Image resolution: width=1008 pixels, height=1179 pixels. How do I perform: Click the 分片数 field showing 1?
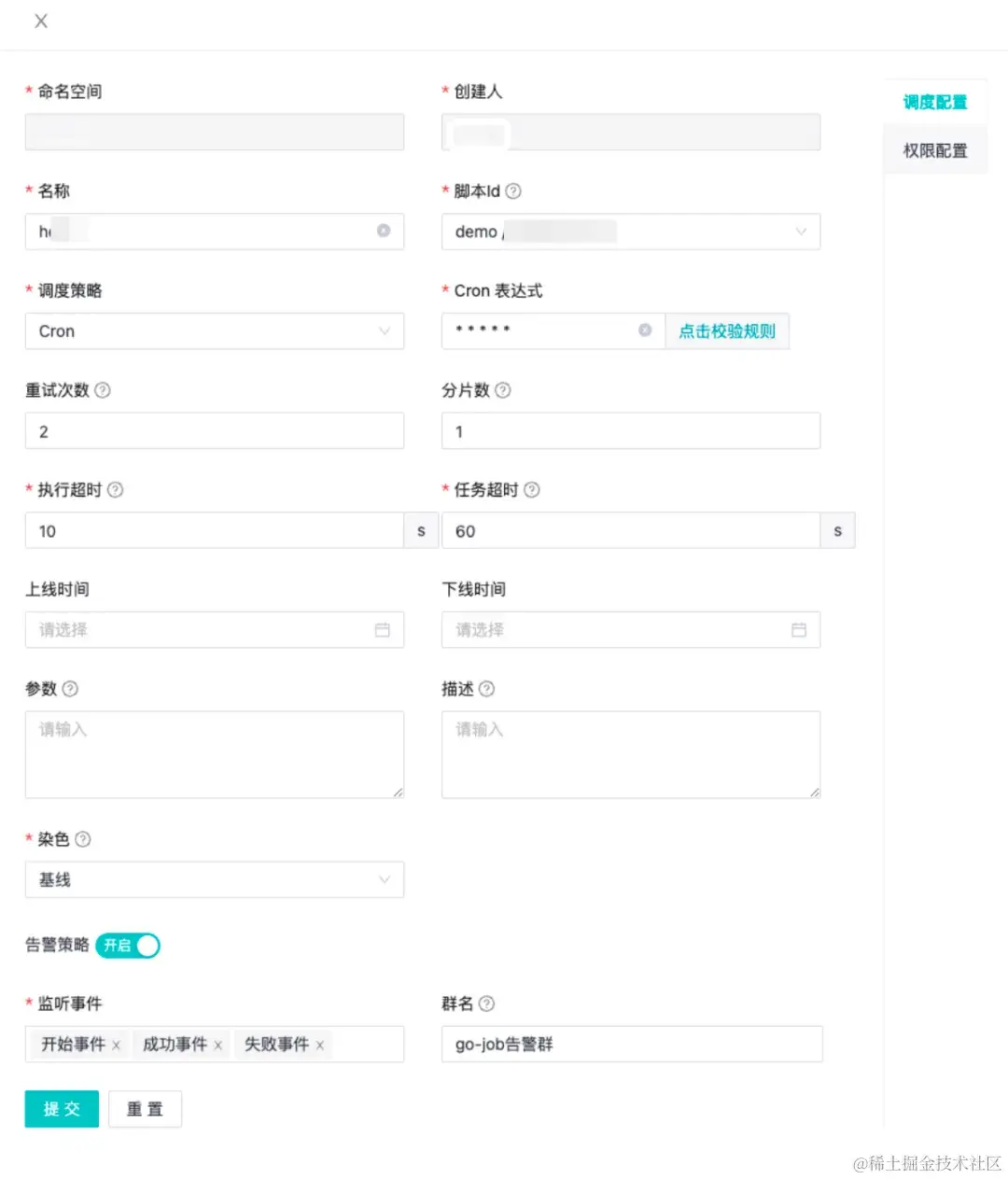tap(631, 431)
